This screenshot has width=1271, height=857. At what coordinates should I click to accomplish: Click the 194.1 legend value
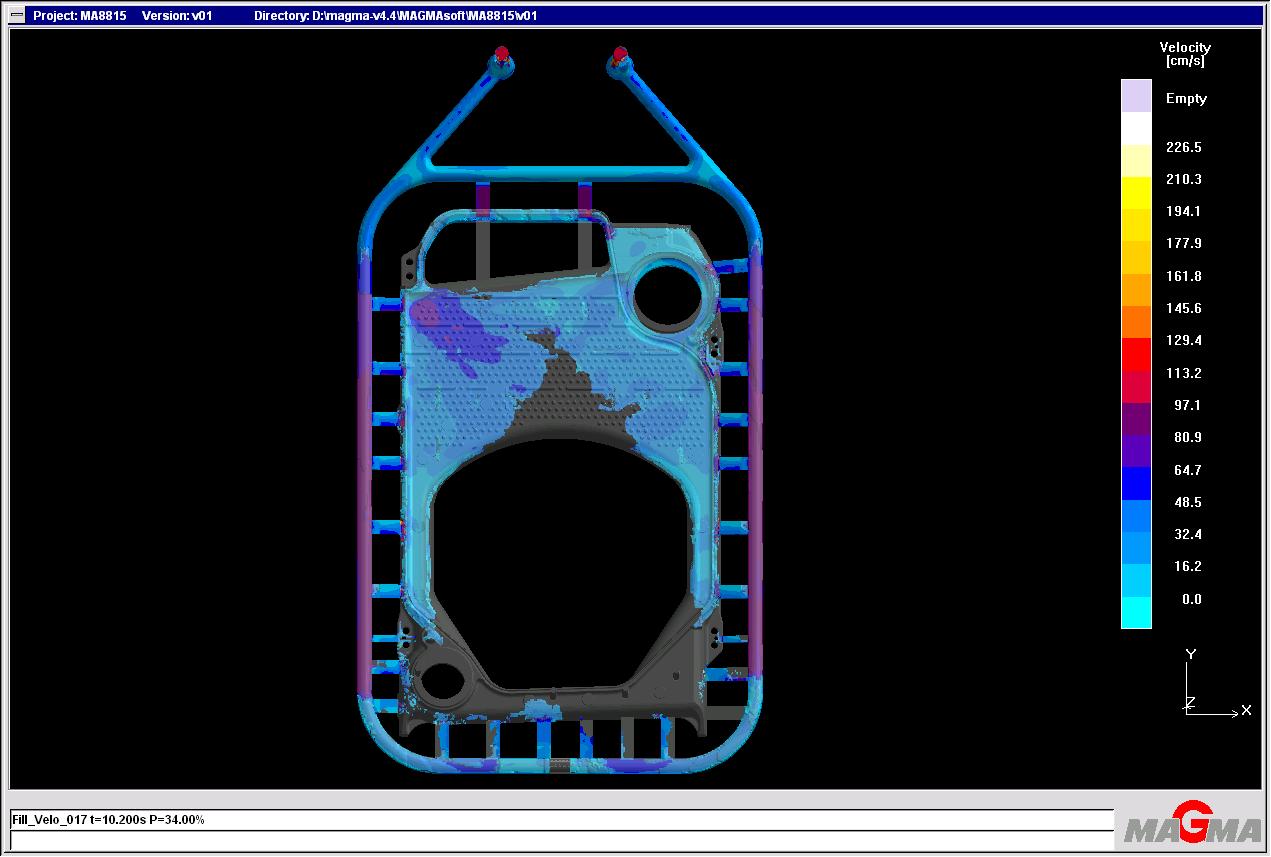1184,211
